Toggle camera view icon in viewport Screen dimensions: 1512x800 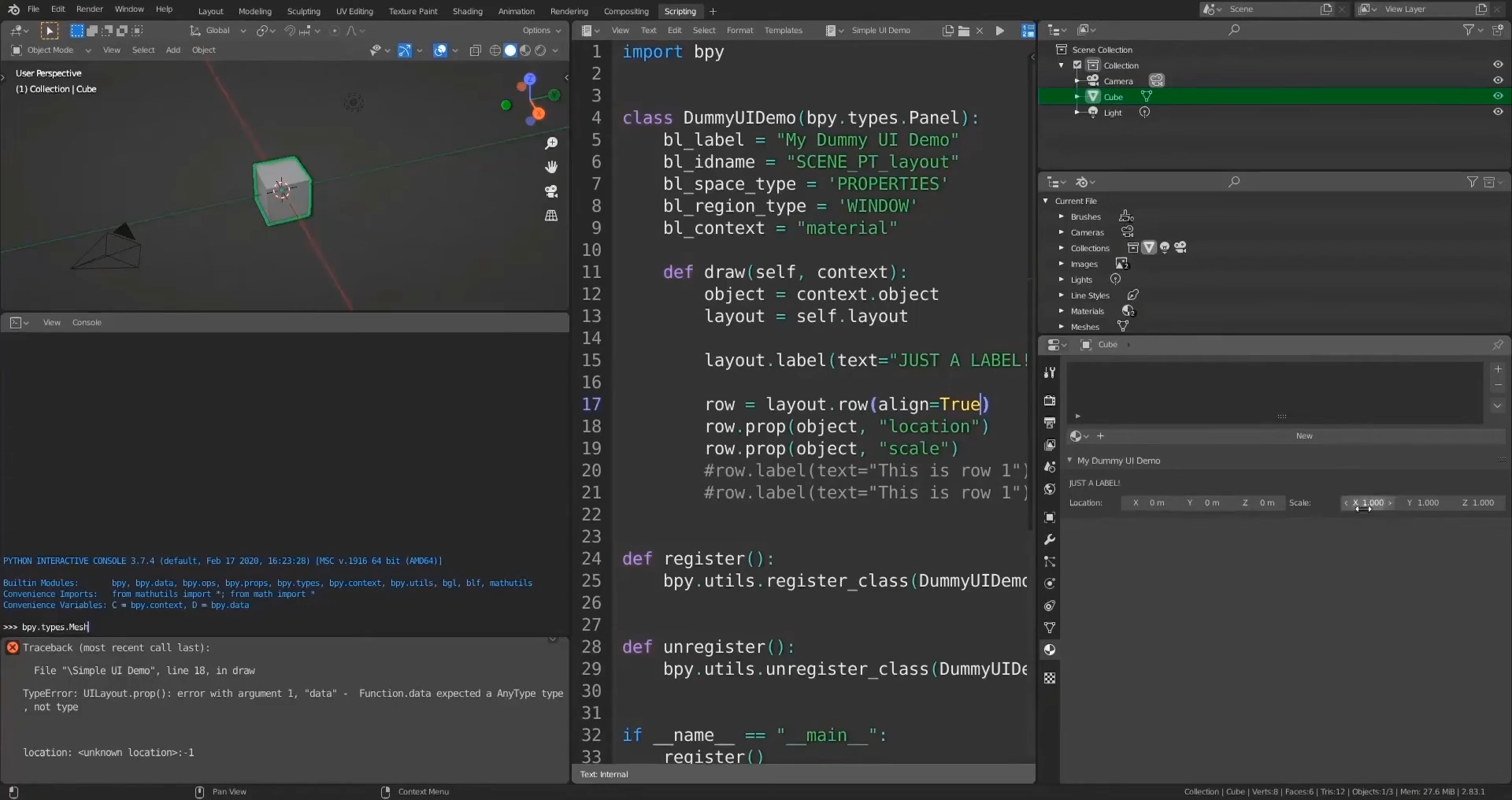tap(551, 191)
